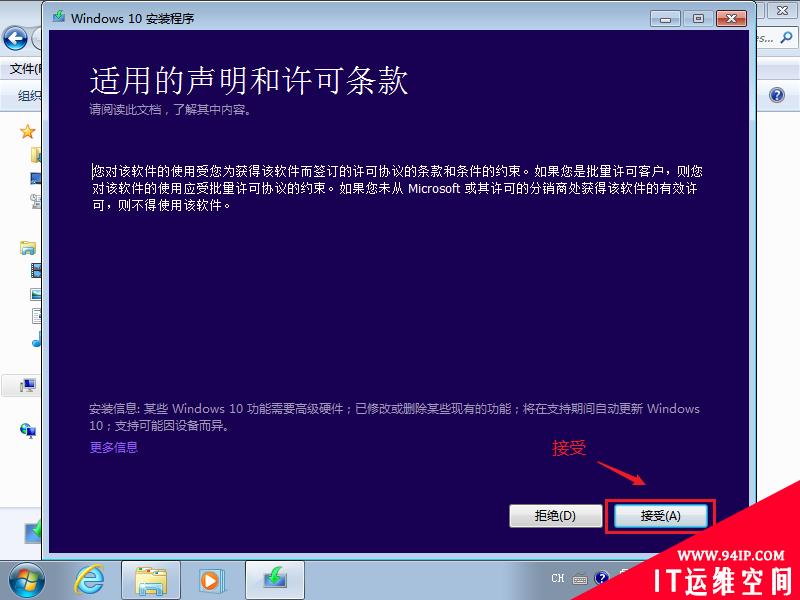Close the Windows 10 安装程序 window
Image resolution: width=800 pixels, height=600 pixels.
(x=731, y=19)
